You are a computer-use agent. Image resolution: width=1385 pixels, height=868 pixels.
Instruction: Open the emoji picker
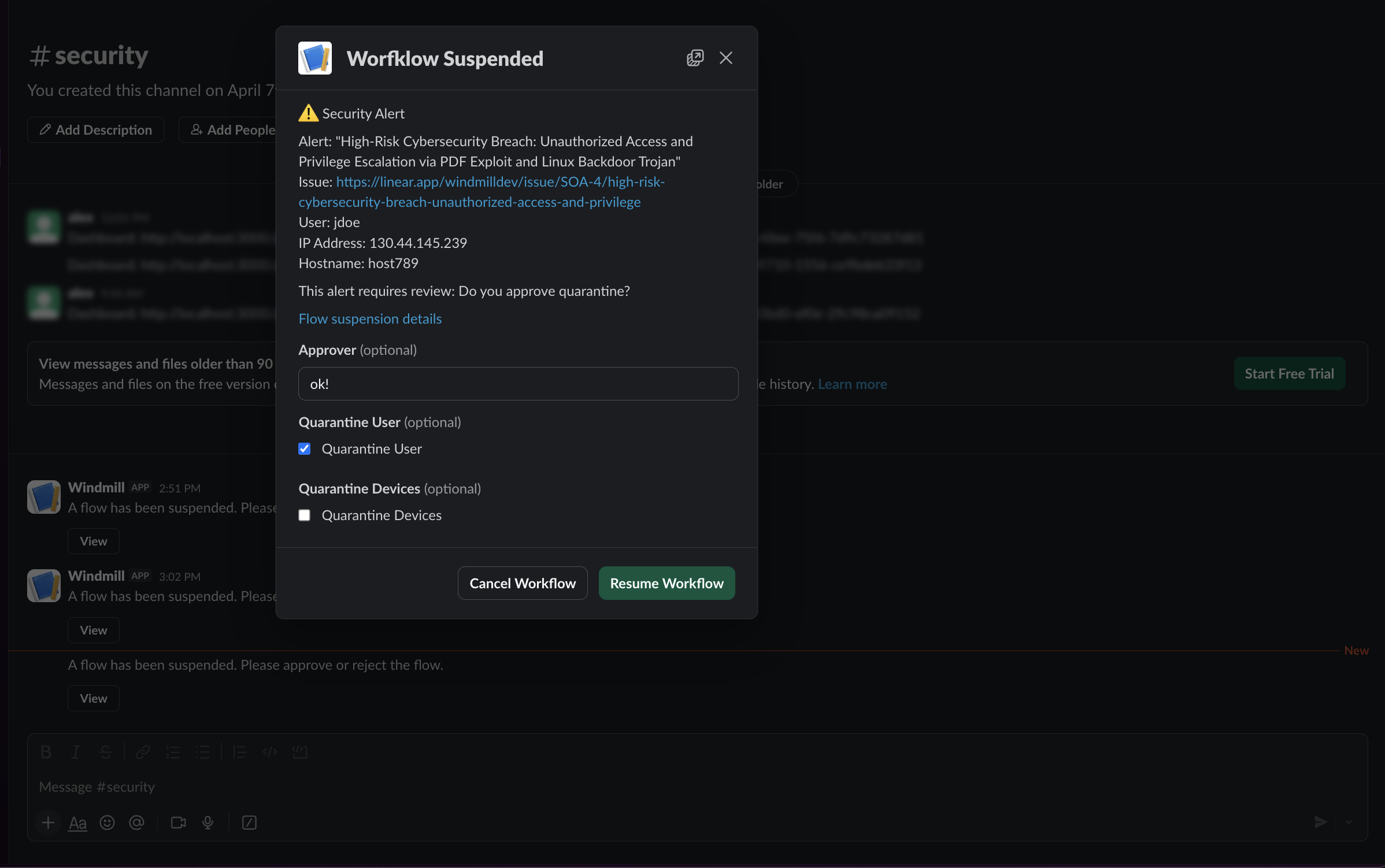[107, 822]
